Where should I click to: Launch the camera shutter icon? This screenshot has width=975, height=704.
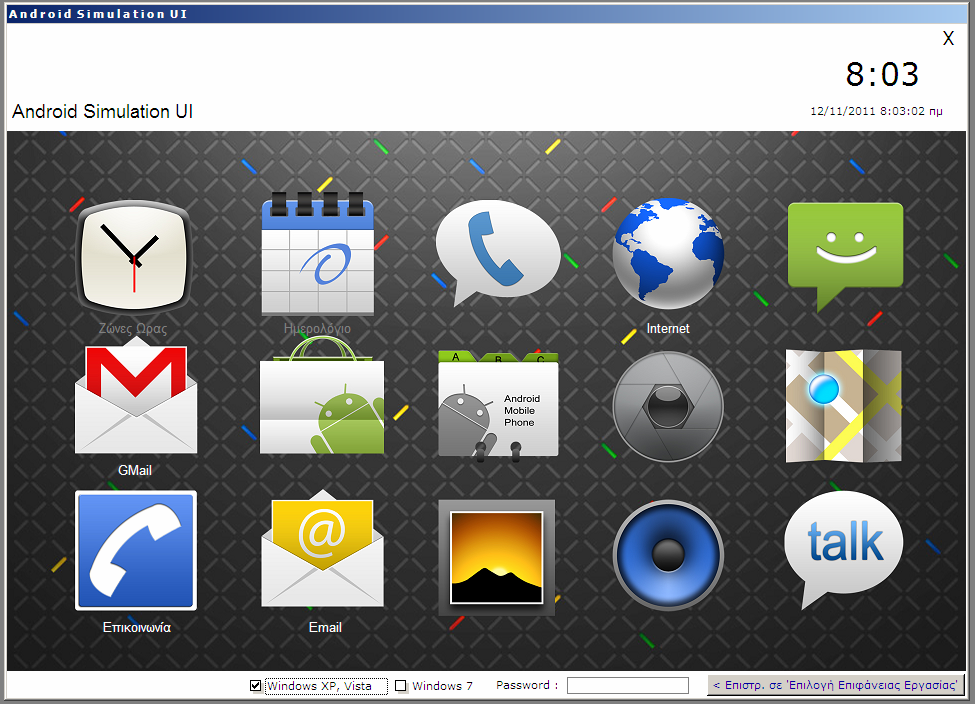tap(668, 407)
